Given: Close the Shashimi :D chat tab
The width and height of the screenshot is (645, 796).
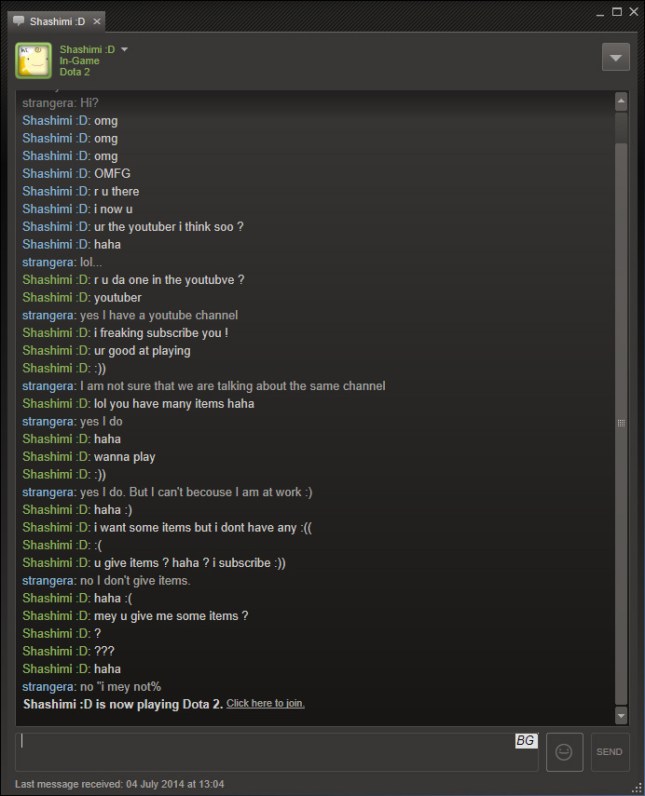Looking at the screenshot, I should coord(96,21).
